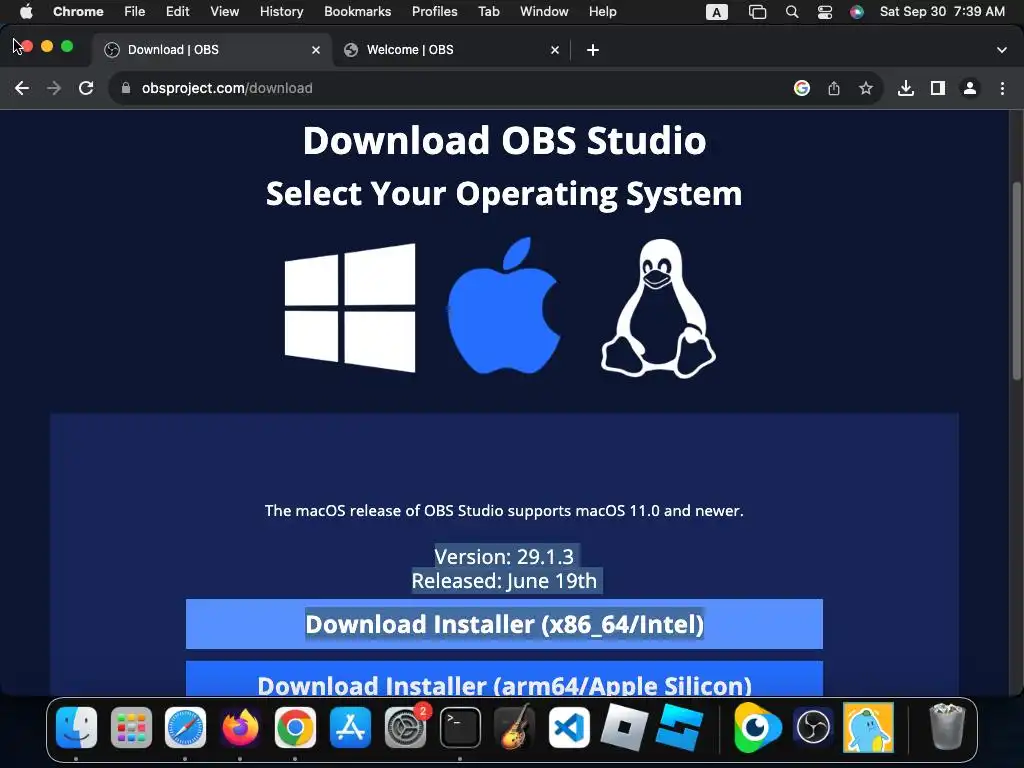The image size is (1024, 768).
Task: Expand the tab search chevron
Action: click(x=1002, y=50)
